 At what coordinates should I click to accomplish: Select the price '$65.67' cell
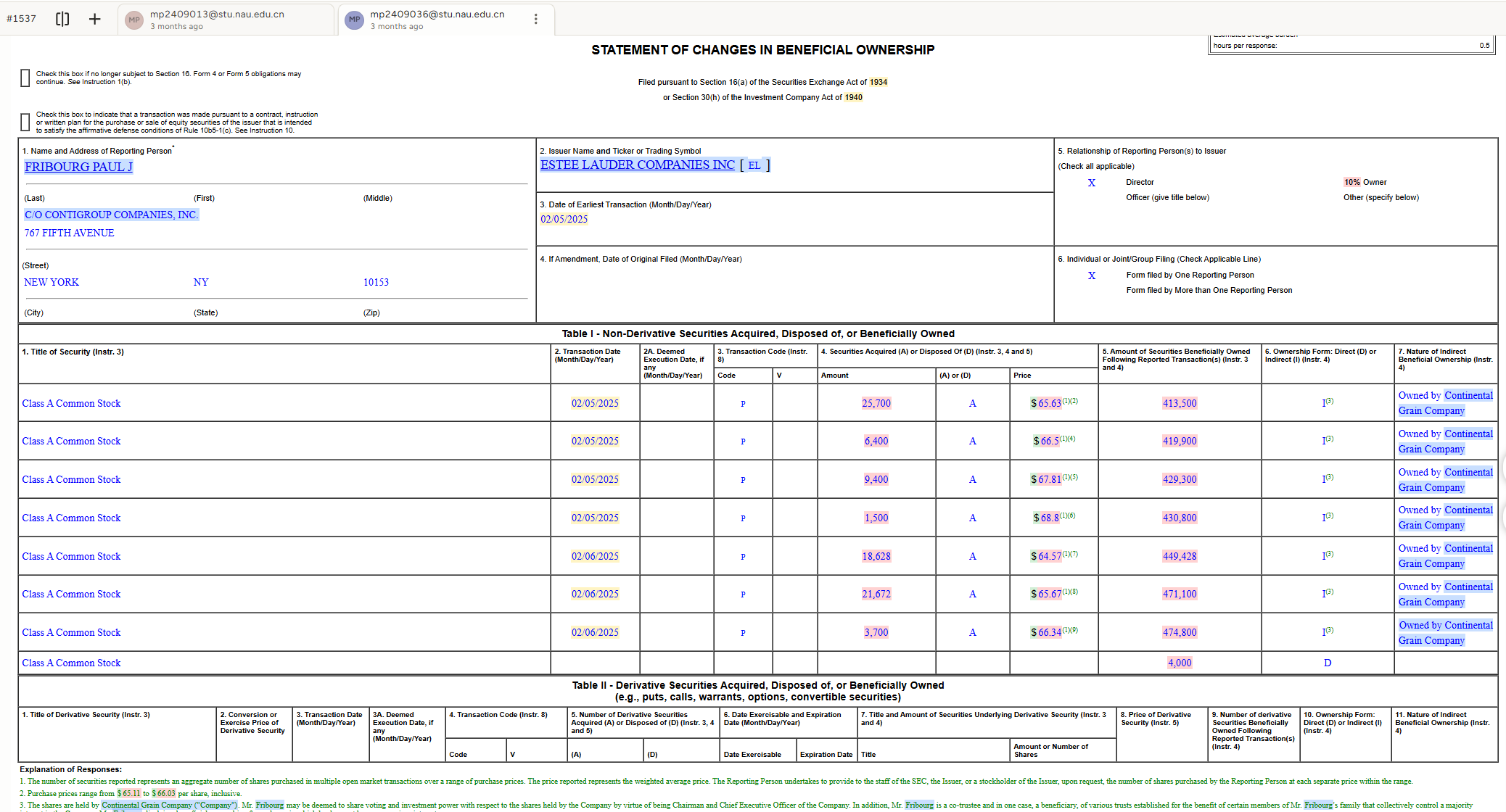(x=1046, y=594)
